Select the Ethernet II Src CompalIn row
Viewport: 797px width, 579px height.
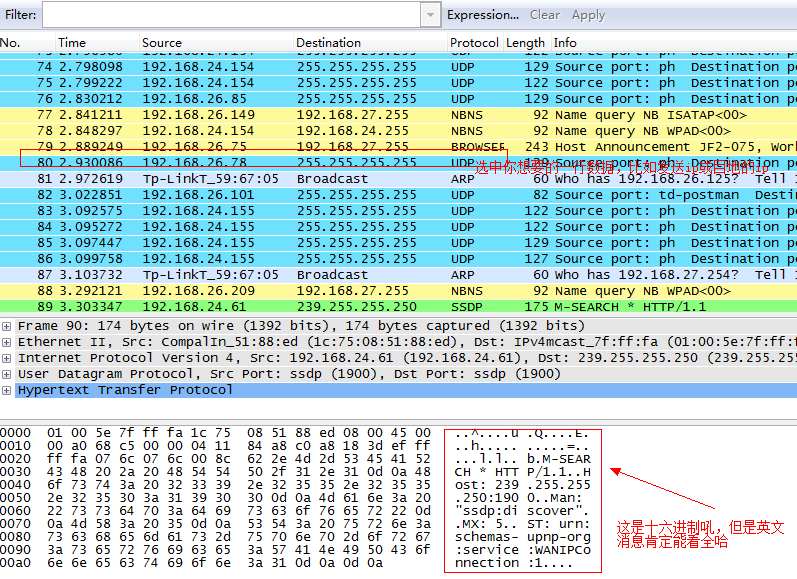(406, 342)
